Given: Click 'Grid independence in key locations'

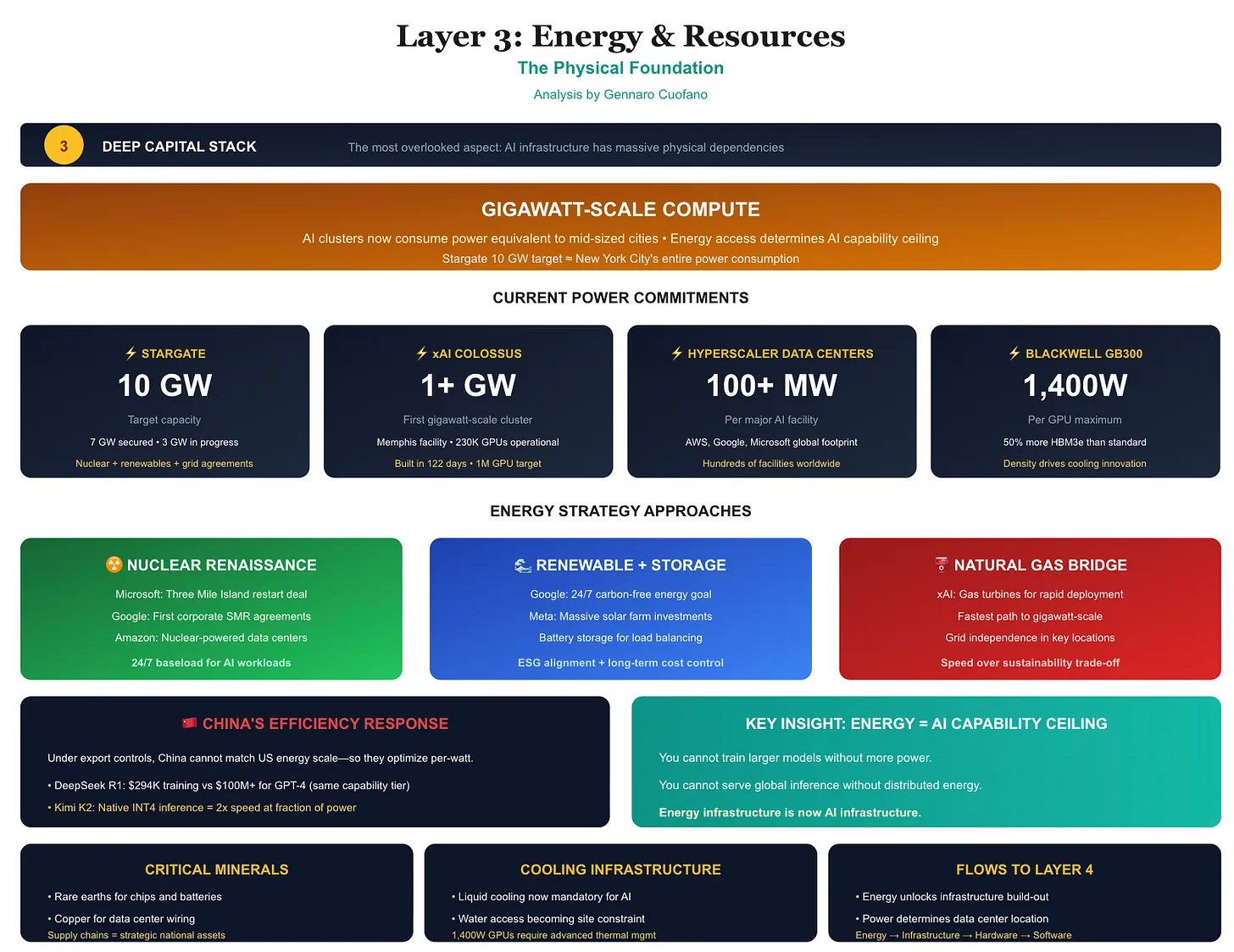Looking at the screenshot, I should pyautogui.click(x=1030, y=637).
